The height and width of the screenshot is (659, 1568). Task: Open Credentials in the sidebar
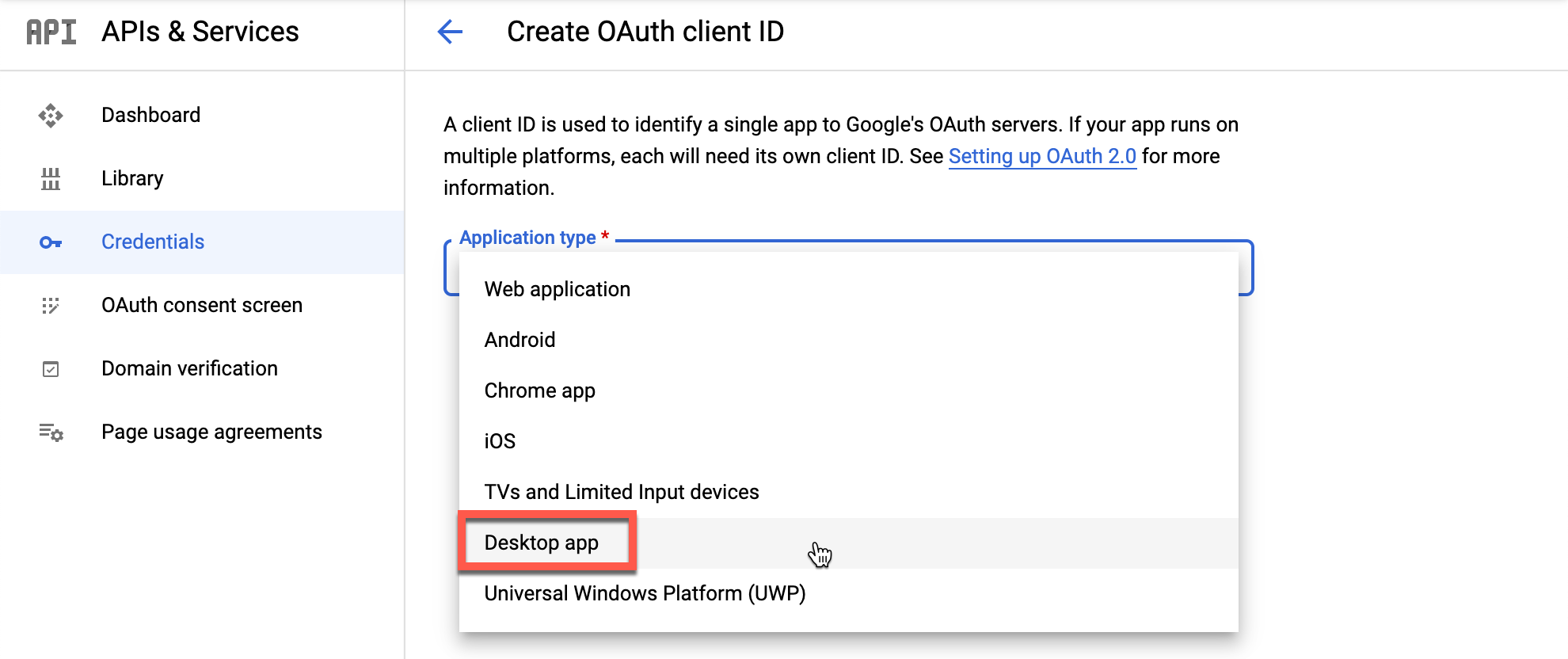(202, 242)
